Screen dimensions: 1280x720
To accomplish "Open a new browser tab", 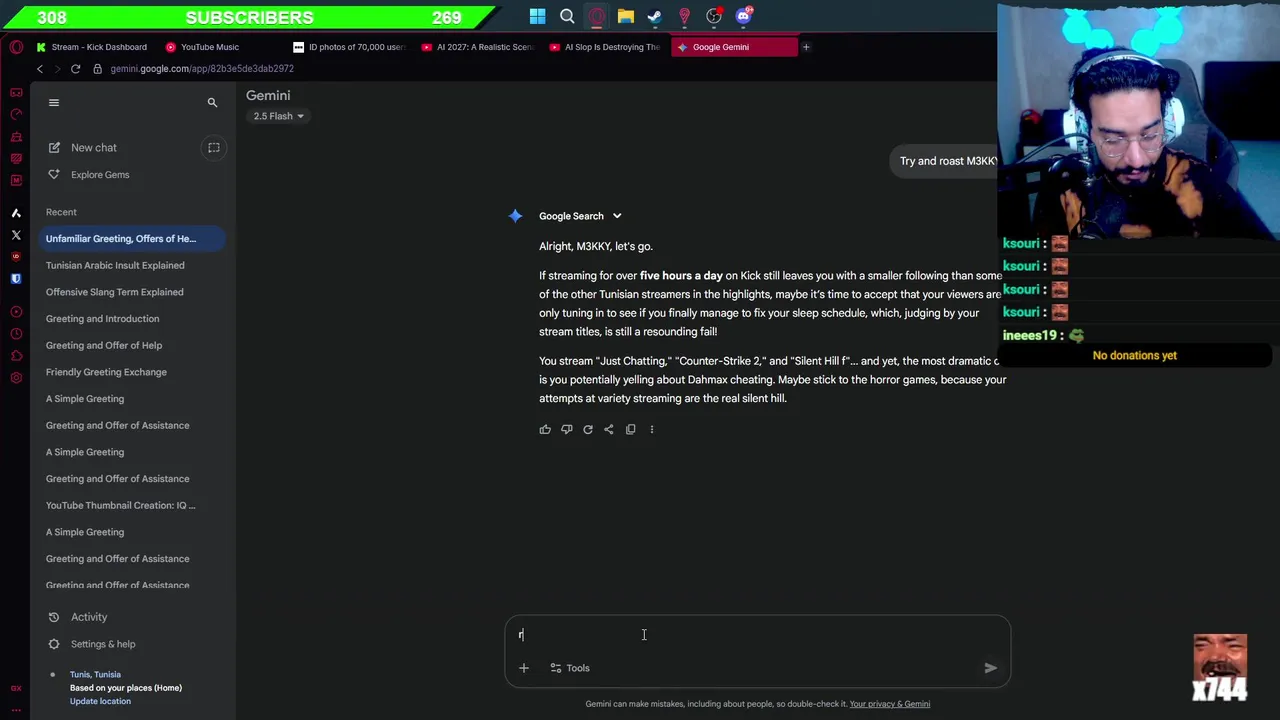I will pos(806,47).
